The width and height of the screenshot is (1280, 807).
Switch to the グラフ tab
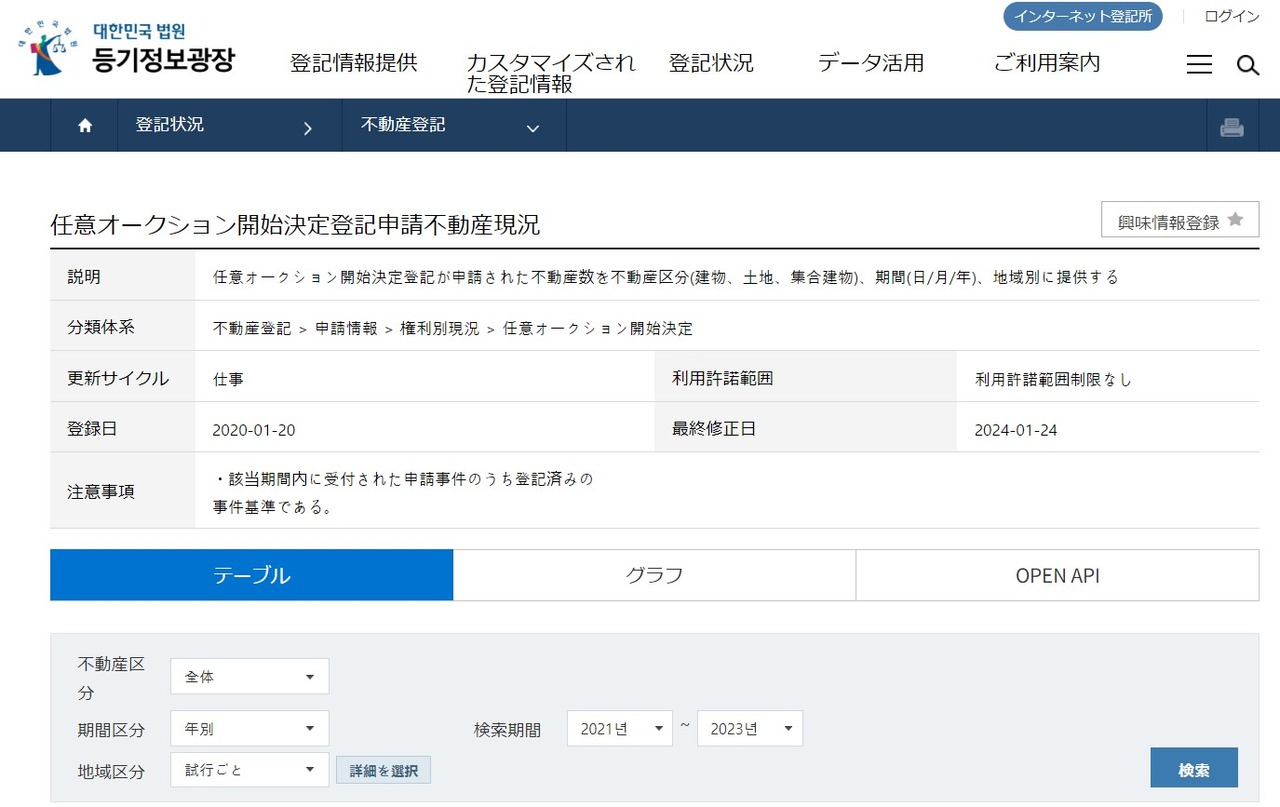[x=654, y=575]
